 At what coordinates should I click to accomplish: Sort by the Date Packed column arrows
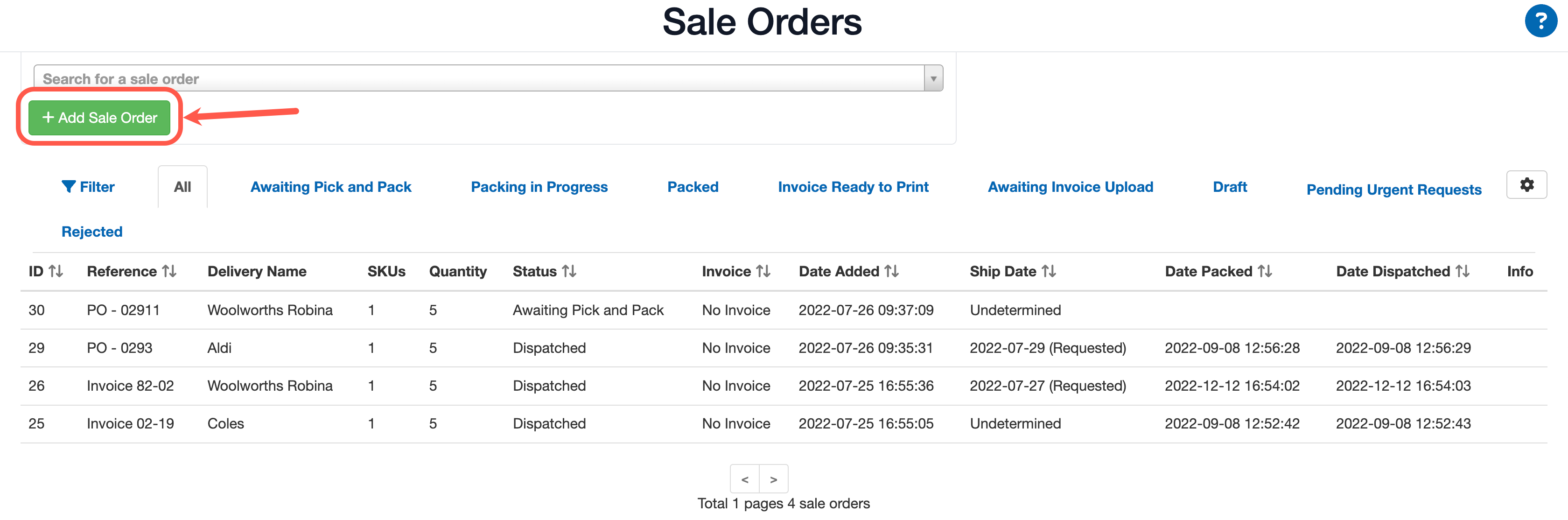[1265, 271]
